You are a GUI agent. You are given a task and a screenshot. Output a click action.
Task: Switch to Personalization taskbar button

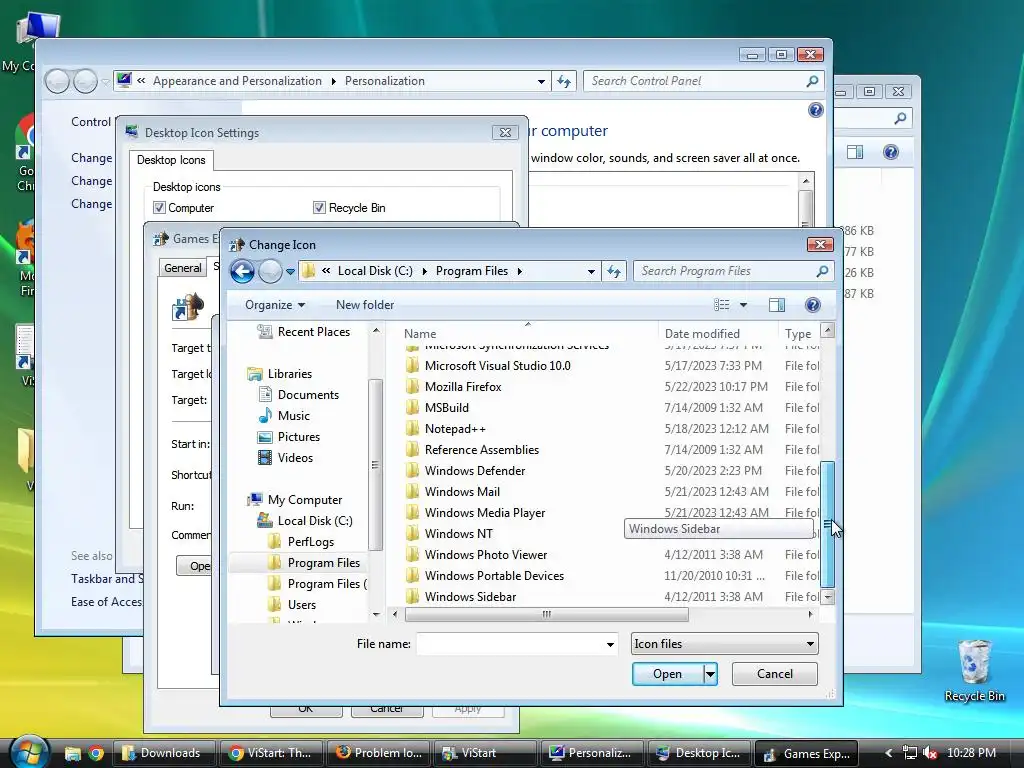coord(590,753)
